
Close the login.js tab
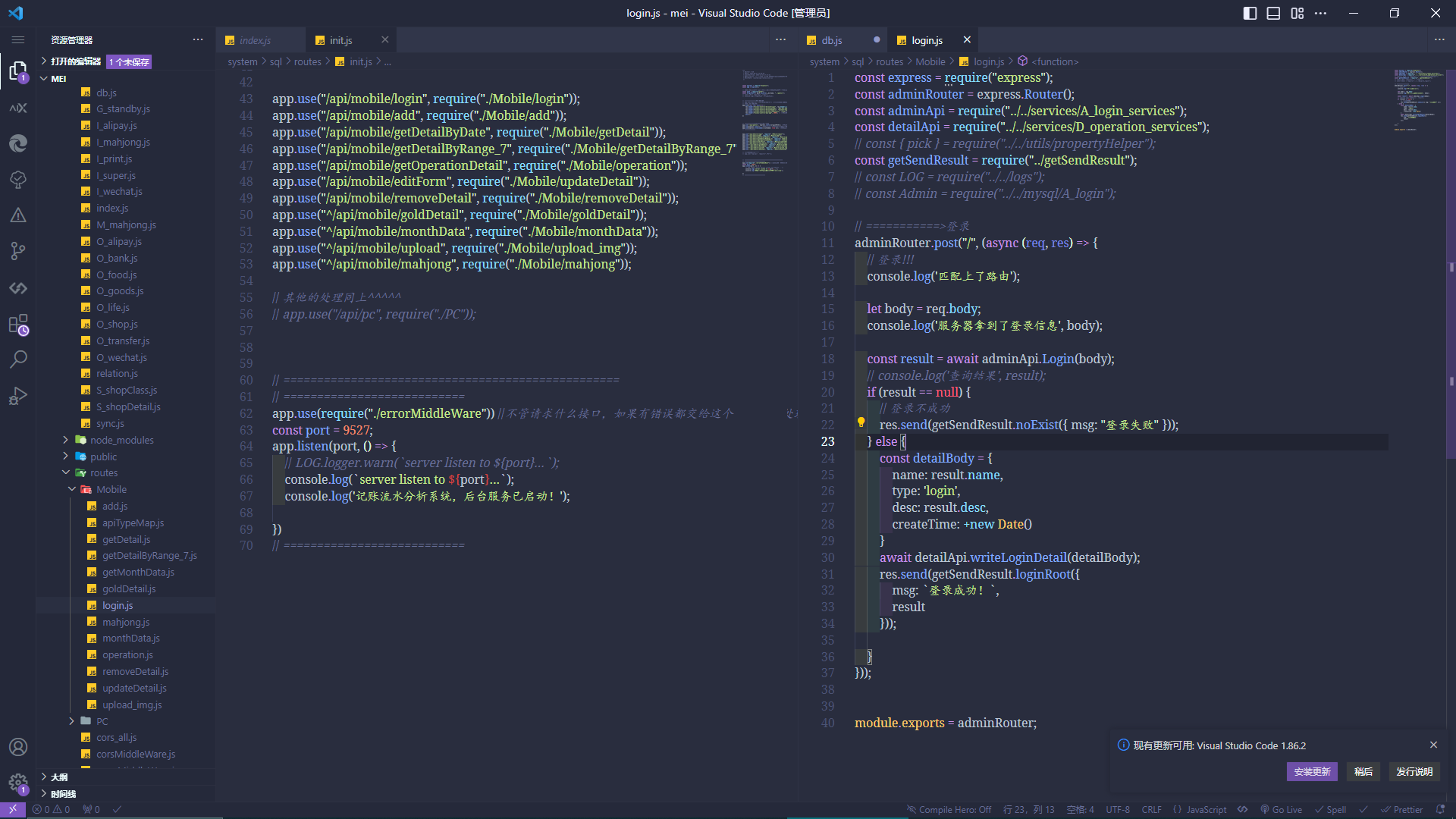click(x=967, y=40)
